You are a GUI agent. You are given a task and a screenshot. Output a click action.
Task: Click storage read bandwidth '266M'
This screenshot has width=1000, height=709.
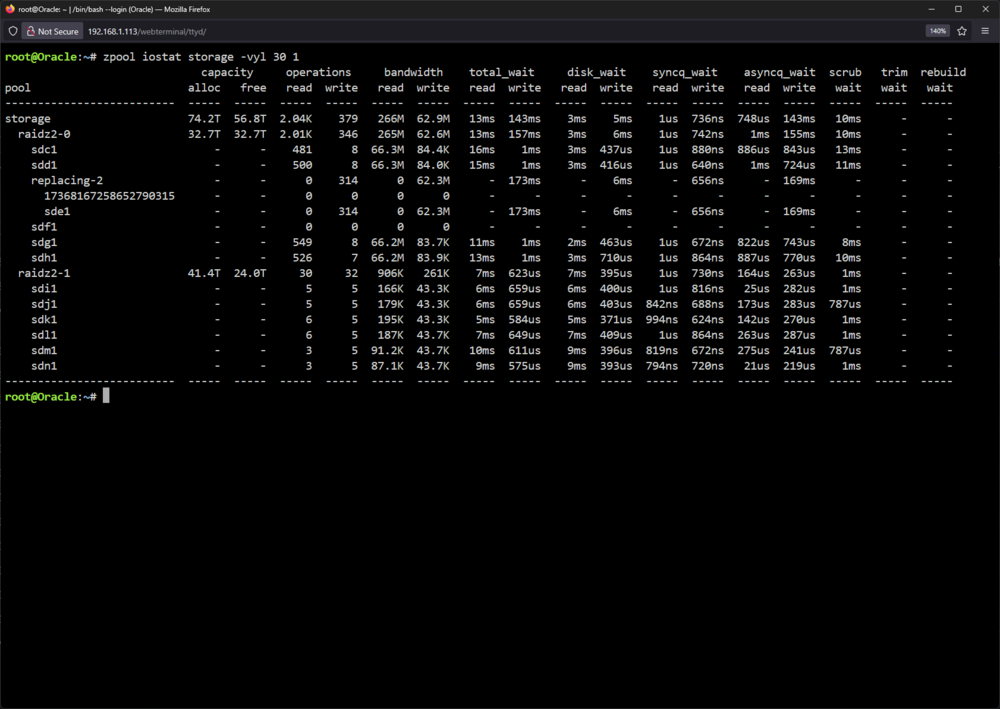[x=391, y=119]
